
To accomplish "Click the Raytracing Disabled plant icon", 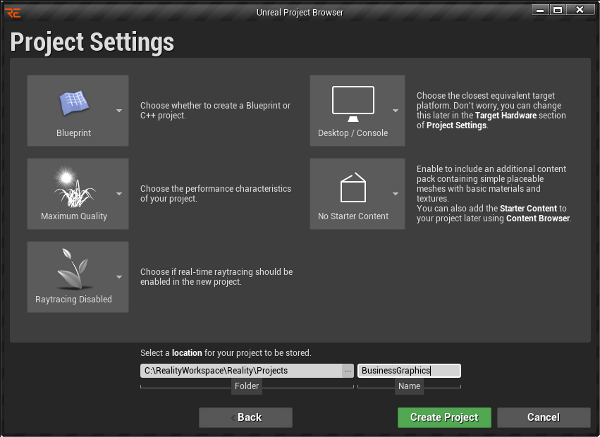I will 74,268.
